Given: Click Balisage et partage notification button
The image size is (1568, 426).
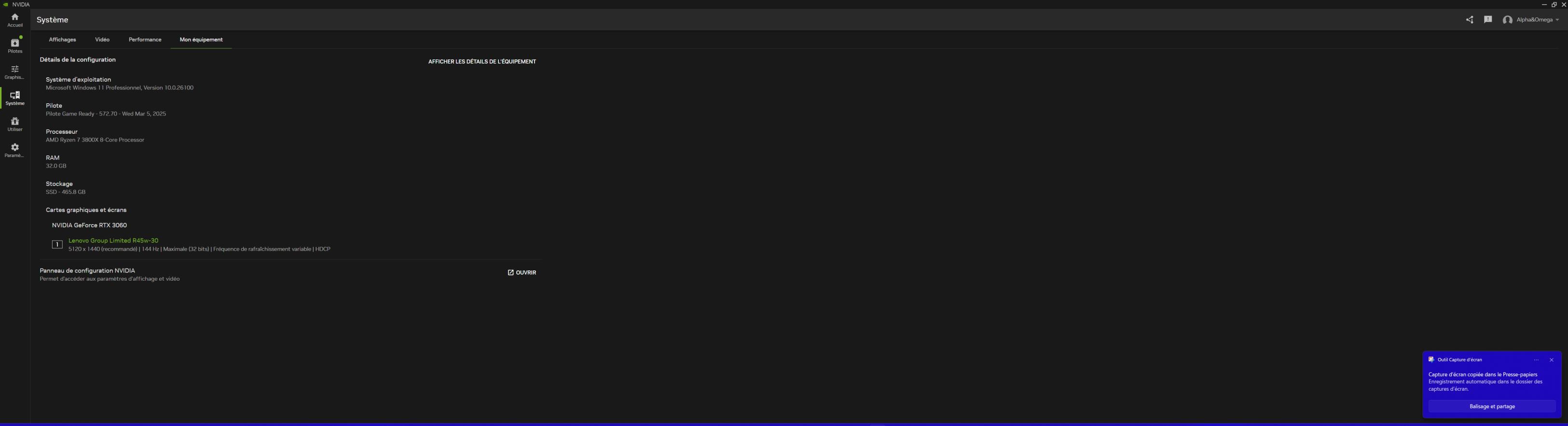Looking at the screenshot, I should (x=1491, y=407).
